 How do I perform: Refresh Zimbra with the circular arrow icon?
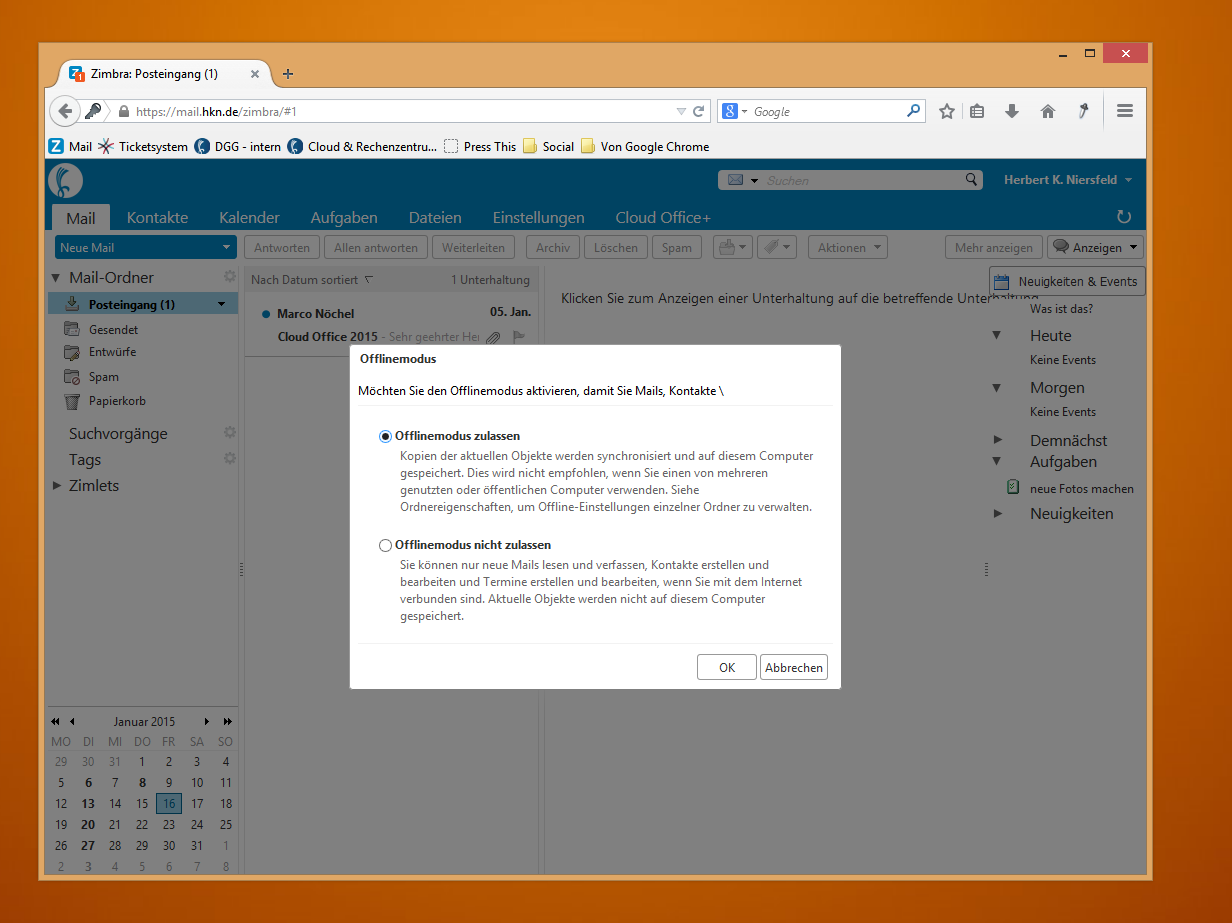[x=1124, y=217]
